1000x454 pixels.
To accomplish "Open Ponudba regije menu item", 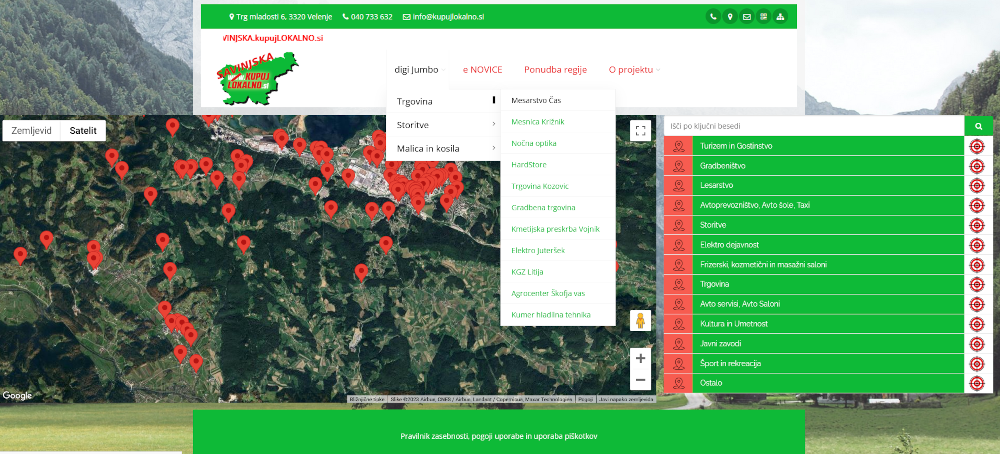I will click(x=555, y=70).
